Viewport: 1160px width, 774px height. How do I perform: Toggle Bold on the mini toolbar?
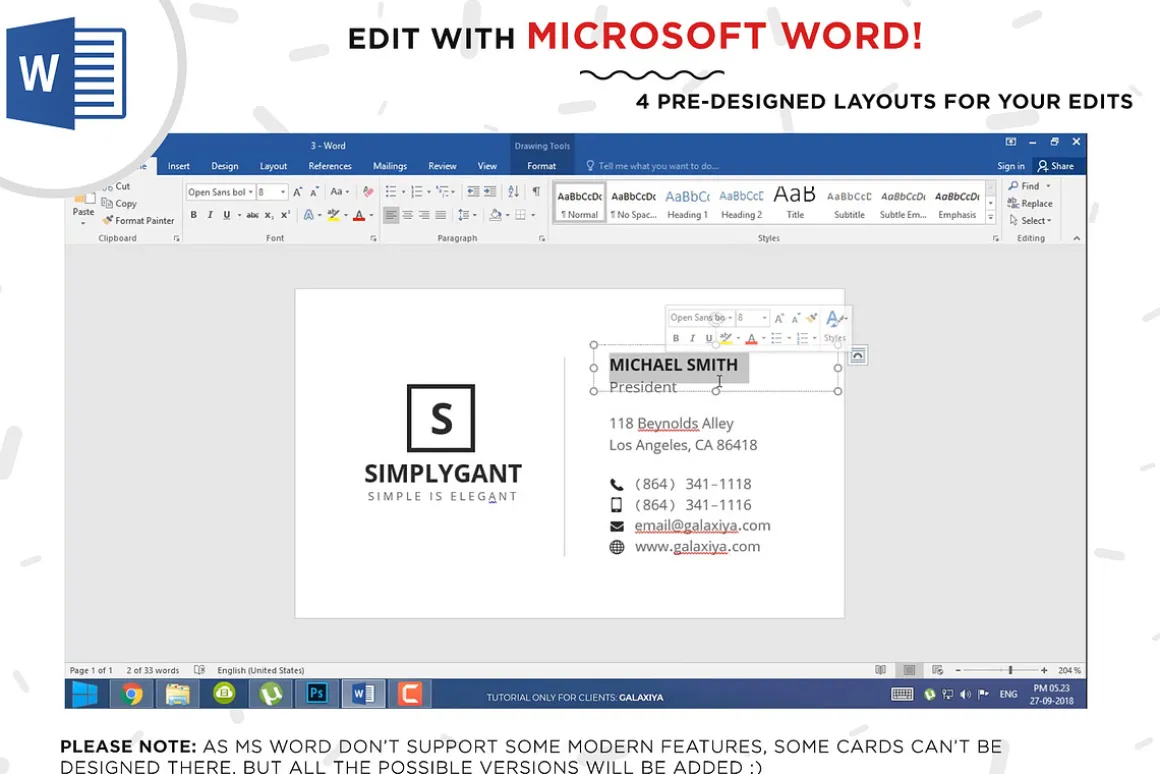(x=675, y=338)
